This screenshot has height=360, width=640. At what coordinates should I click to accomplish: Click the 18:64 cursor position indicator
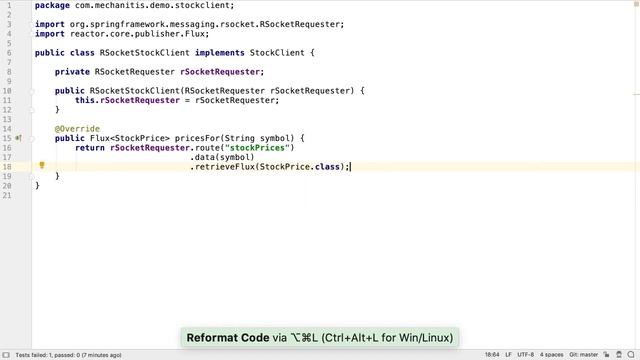(492, 355)
